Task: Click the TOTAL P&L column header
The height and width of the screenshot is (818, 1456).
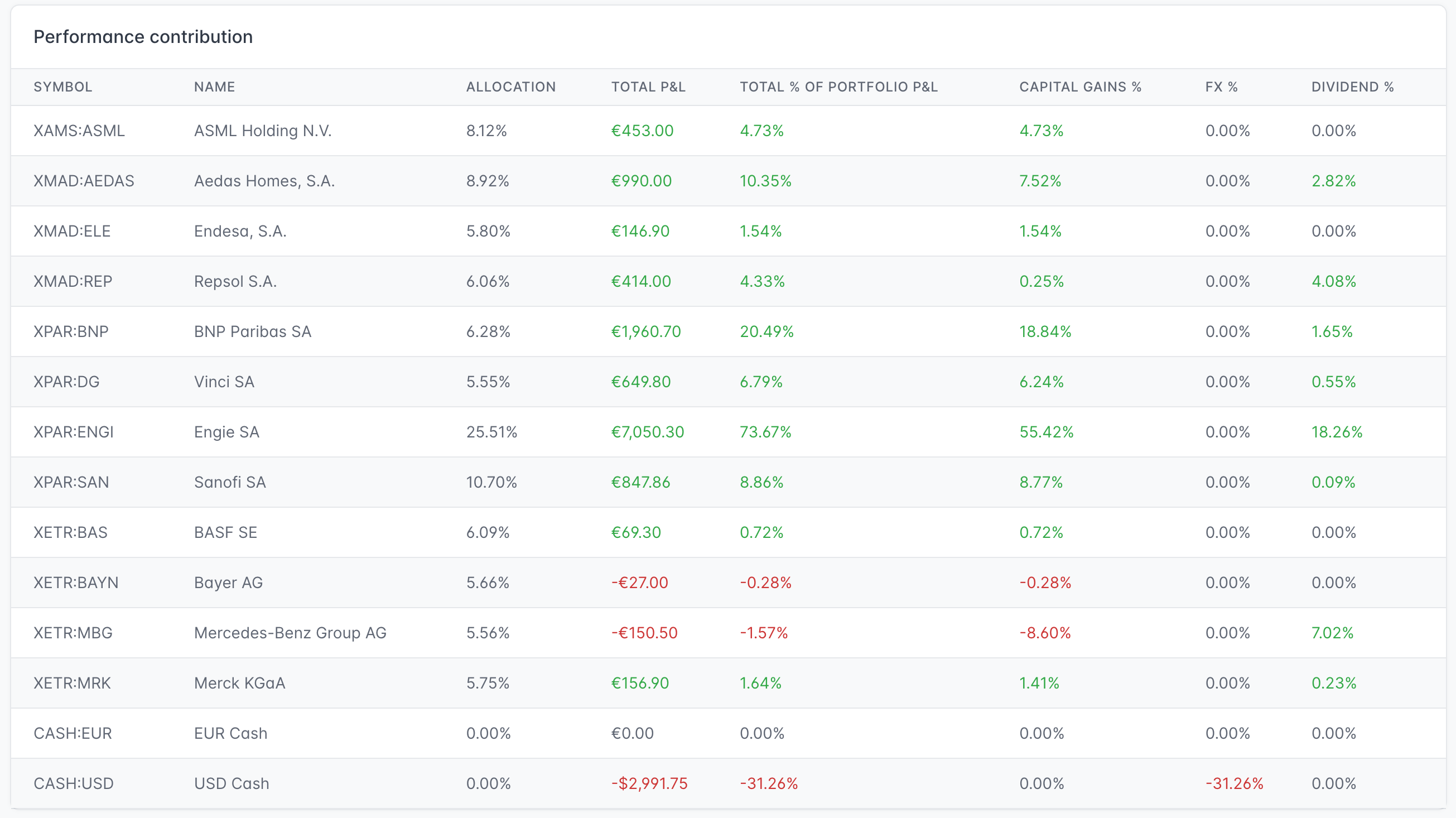Action: (648, 86)
